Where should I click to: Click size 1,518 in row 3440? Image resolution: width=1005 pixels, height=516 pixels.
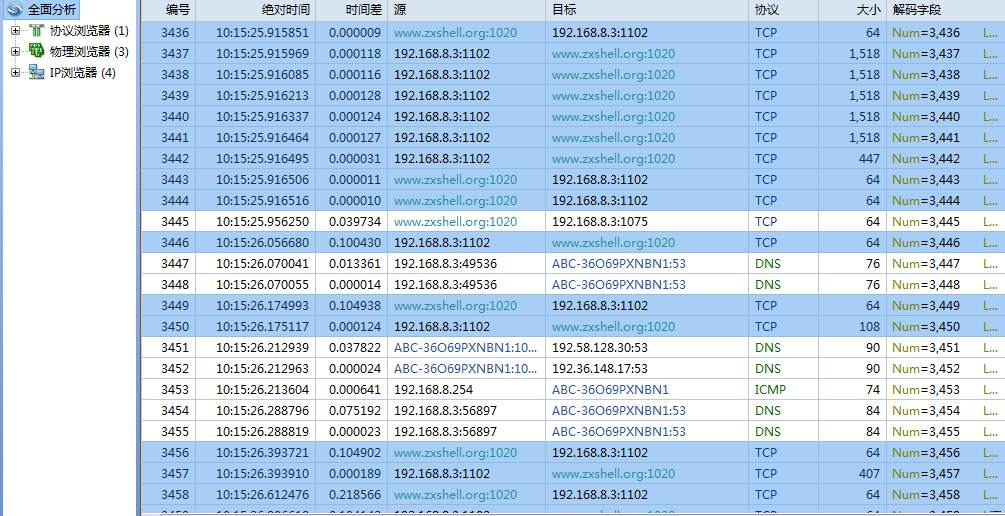(866, 117)
